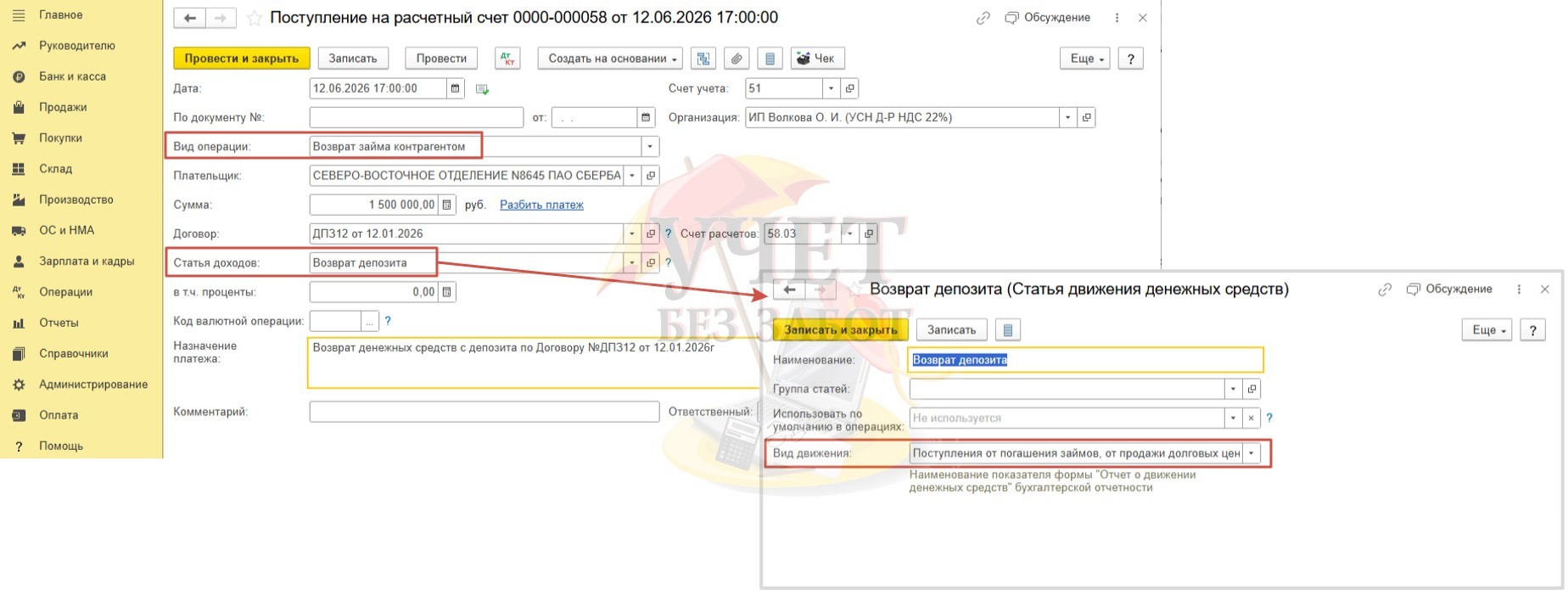Open Еще menu in Поступление window
The height and width of the screenshot is (596, 1568).
pos(1085,59)
